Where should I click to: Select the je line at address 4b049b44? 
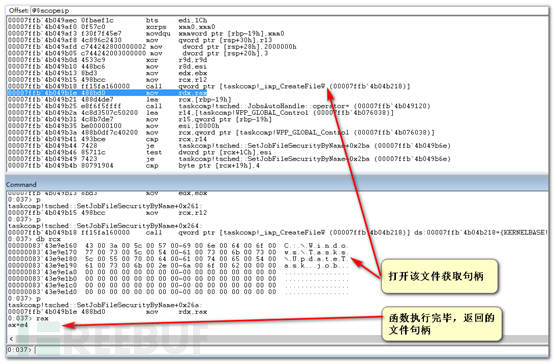coord(229,146)
